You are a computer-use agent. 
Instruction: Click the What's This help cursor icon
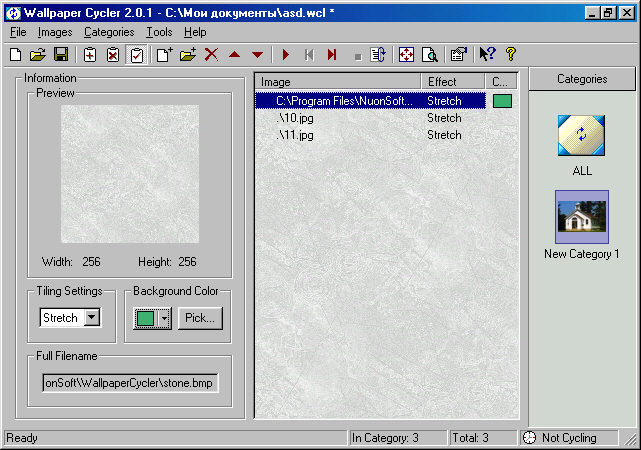[487, 55]
